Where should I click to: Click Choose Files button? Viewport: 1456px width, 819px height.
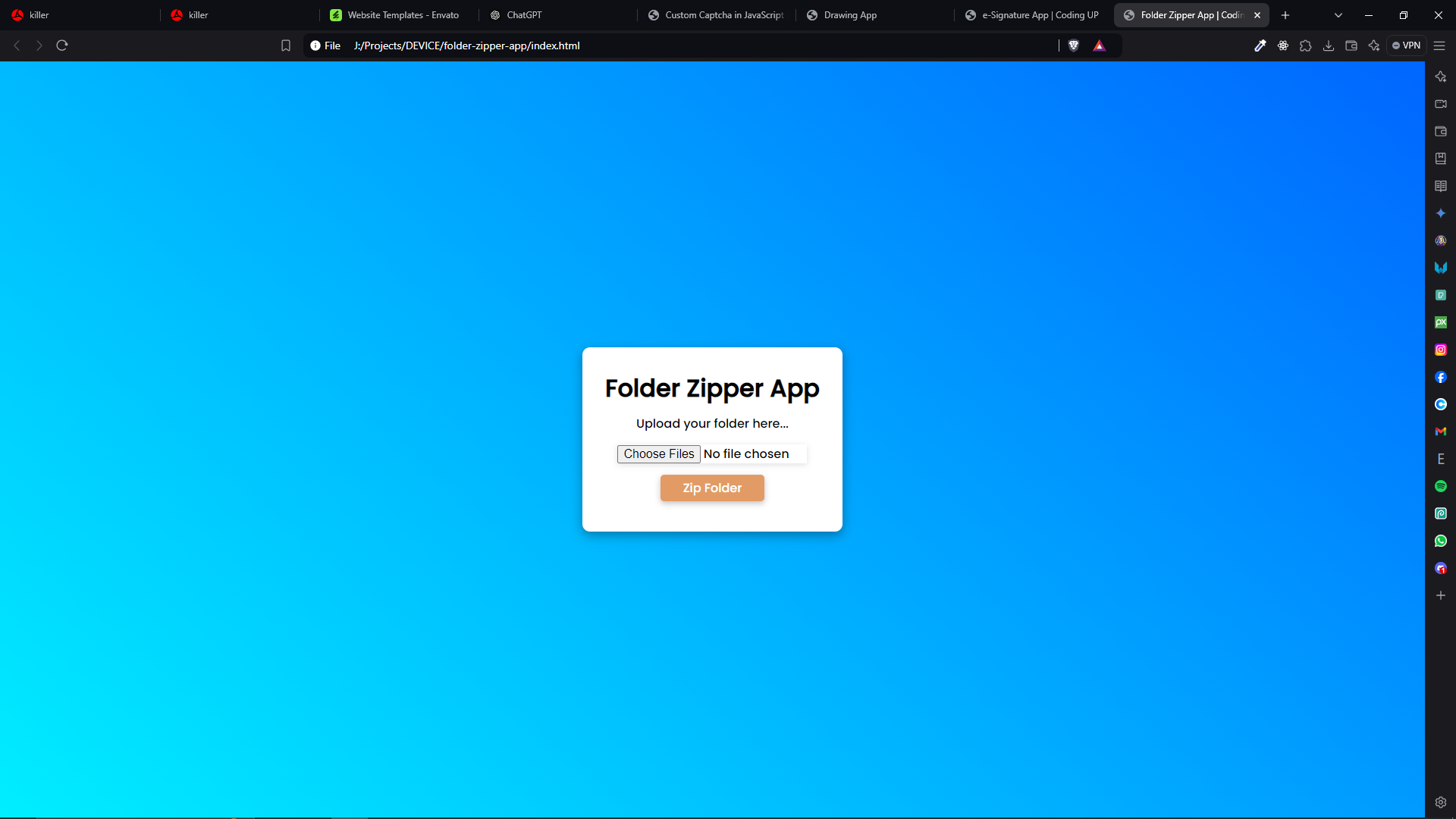658,453
